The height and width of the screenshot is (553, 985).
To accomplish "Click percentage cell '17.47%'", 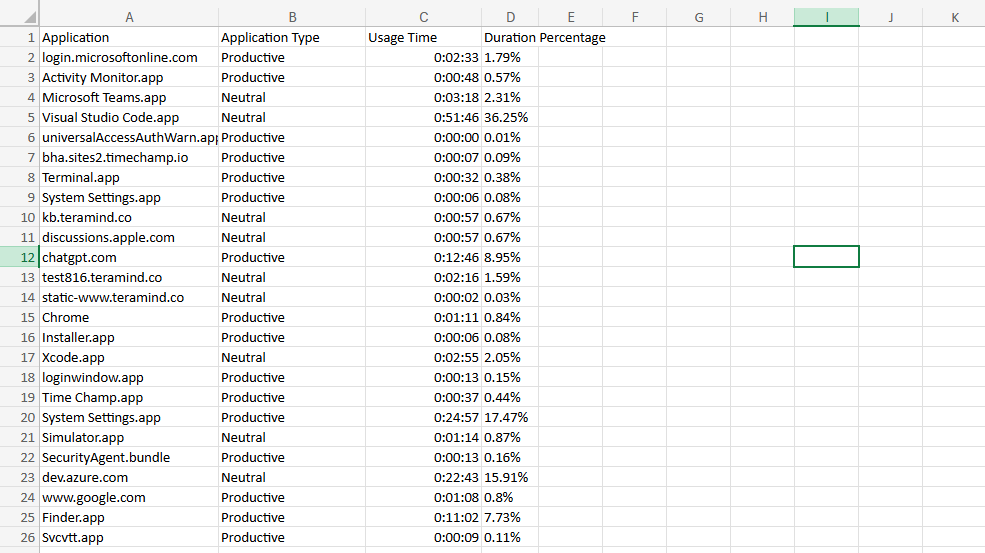I will click(510, 417).
